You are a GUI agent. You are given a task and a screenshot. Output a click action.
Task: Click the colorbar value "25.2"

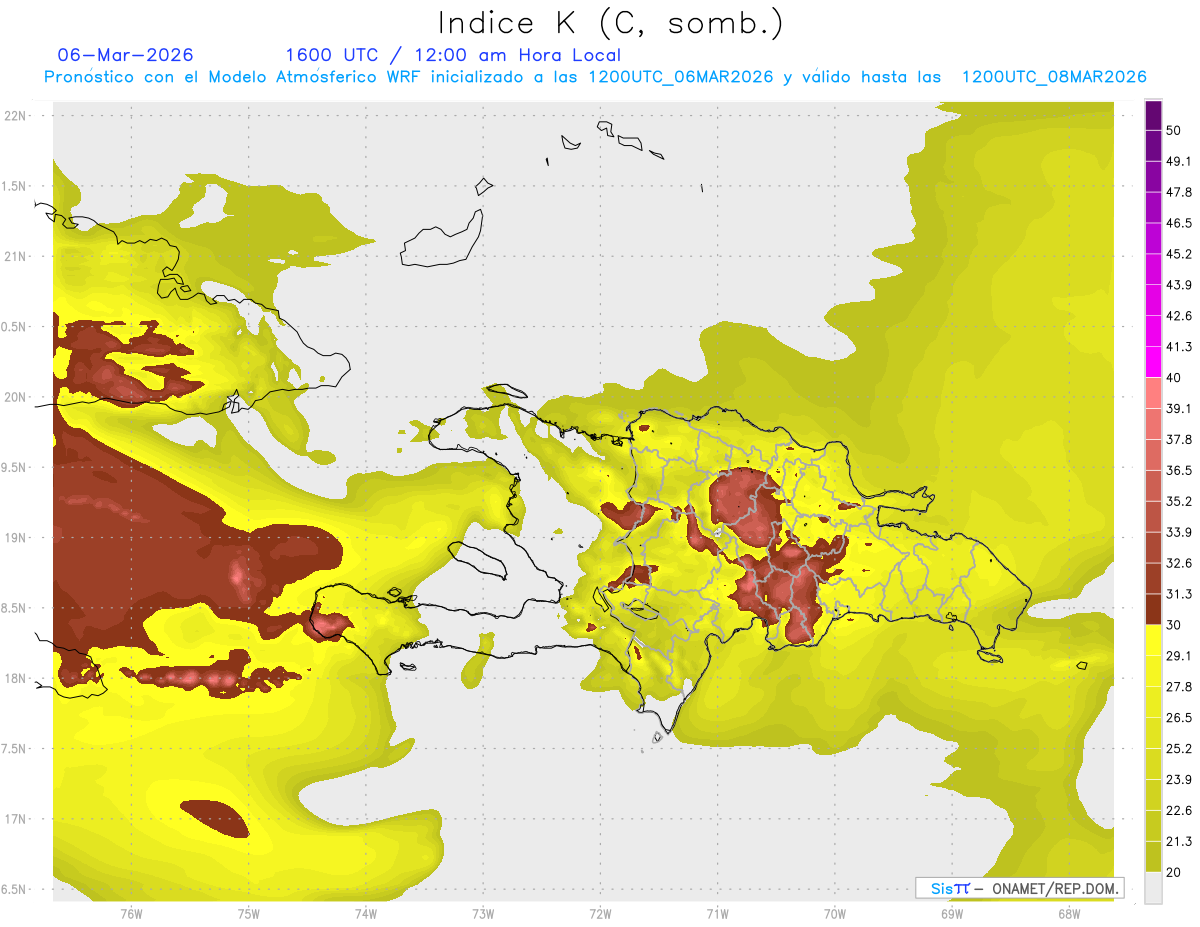pos(1179,748)
